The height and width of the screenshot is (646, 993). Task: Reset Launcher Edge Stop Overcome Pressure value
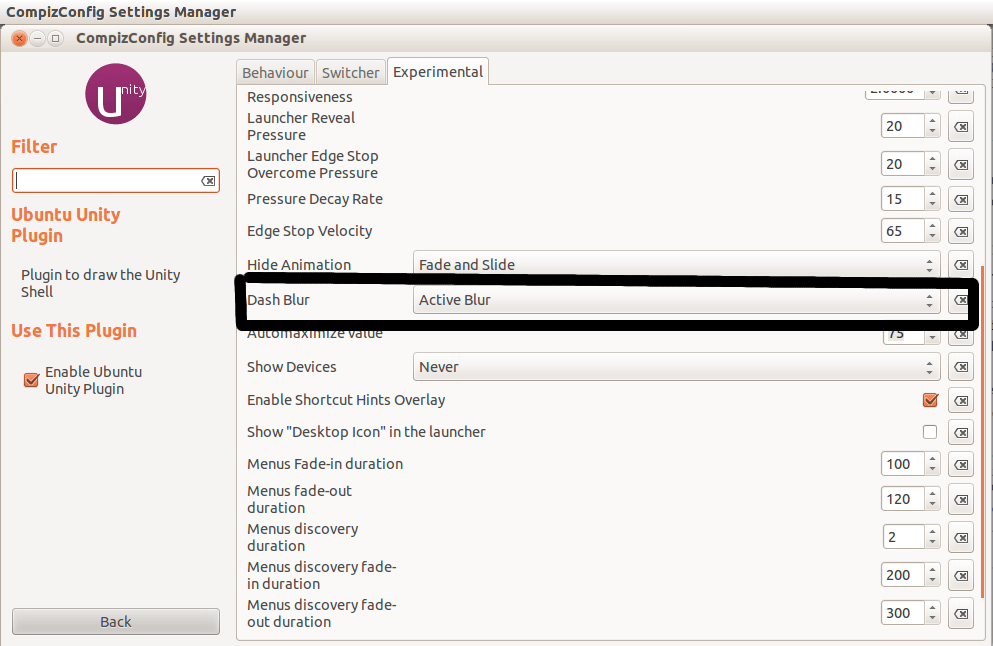961,165
